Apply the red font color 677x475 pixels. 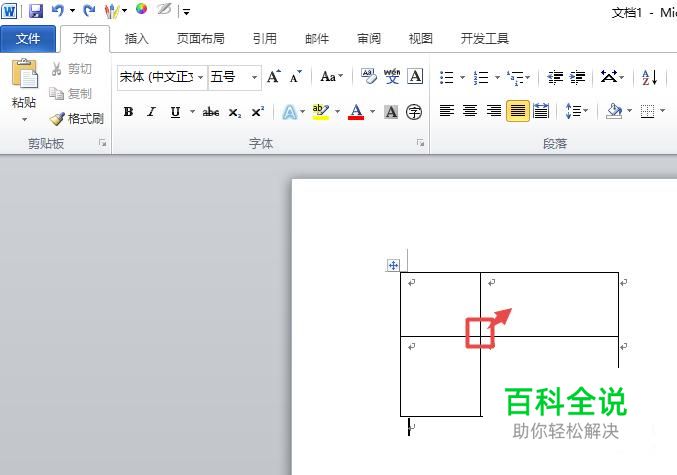click(x=356, y=112)
